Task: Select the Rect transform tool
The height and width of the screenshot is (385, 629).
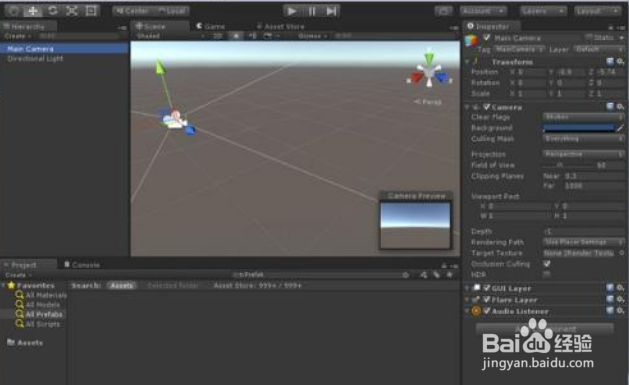Action: (91, 11)
